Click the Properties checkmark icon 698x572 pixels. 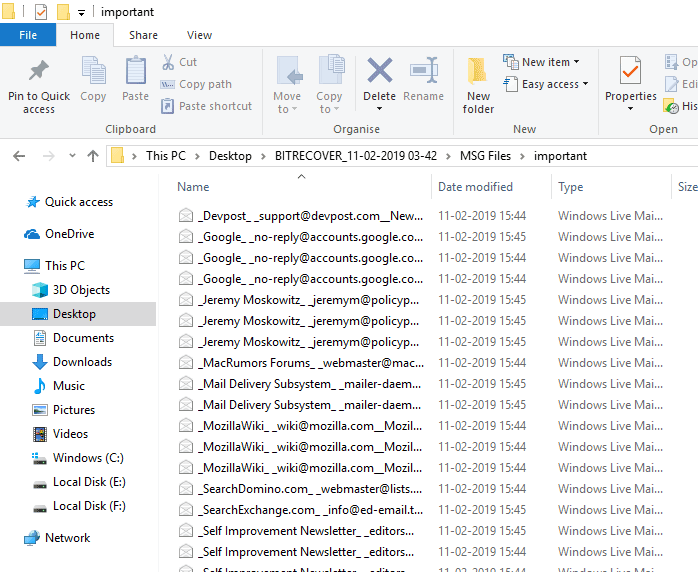point(630,70)
